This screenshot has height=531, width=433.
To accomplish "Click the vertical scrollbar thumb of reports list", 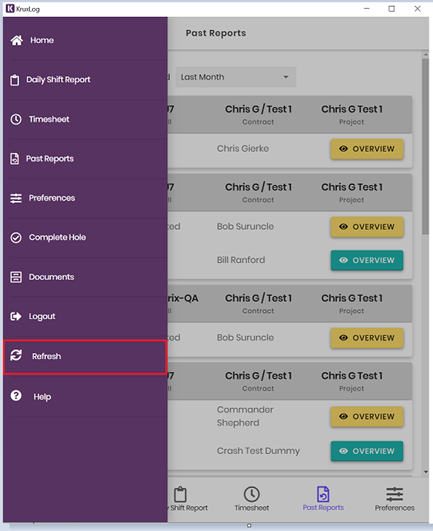I will [x=425, y=146].
